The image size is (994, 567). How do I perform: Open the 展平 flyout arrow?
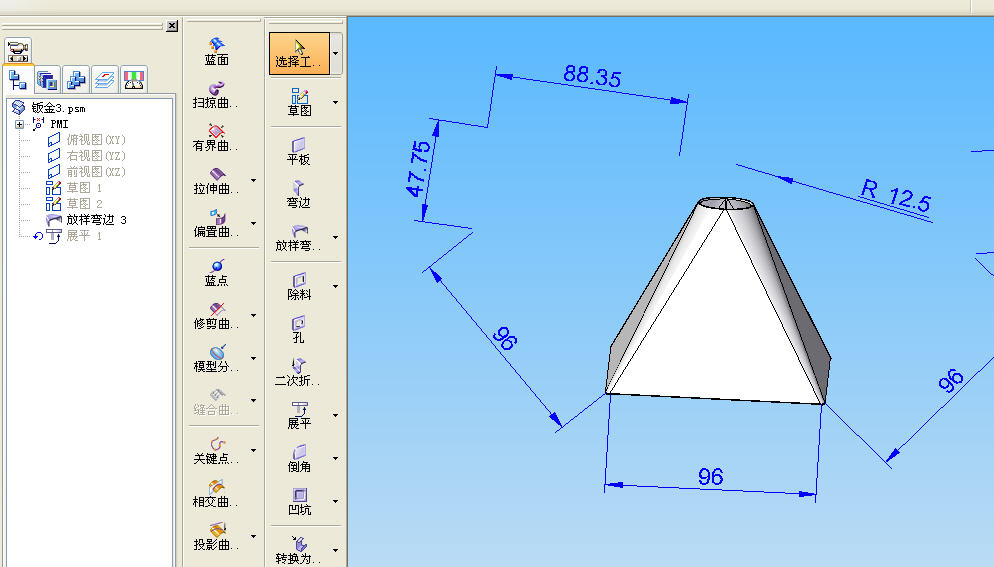click(x=335, y=415)
